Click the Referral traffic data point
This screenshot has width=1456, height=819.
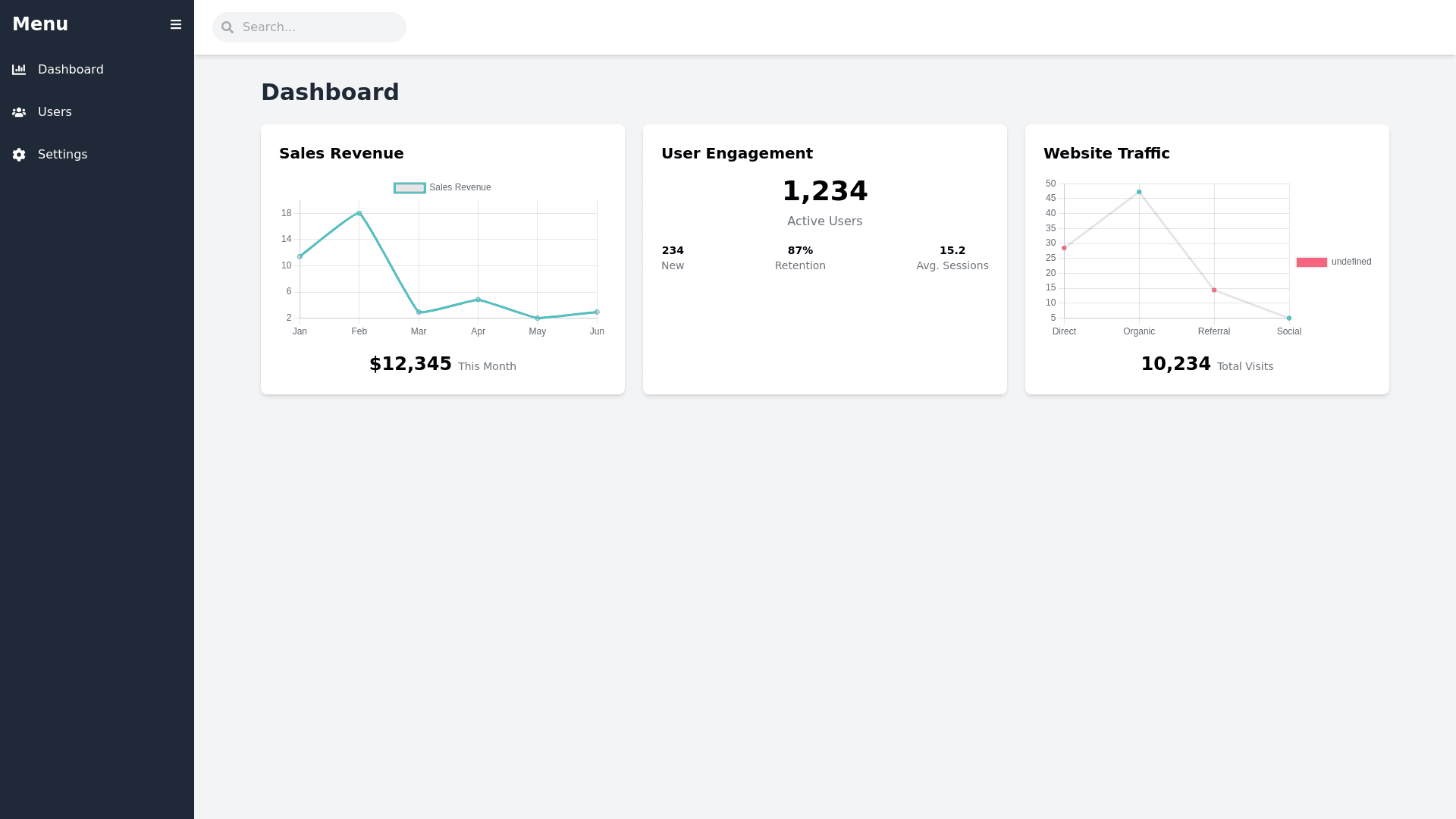pos(1214,290)
